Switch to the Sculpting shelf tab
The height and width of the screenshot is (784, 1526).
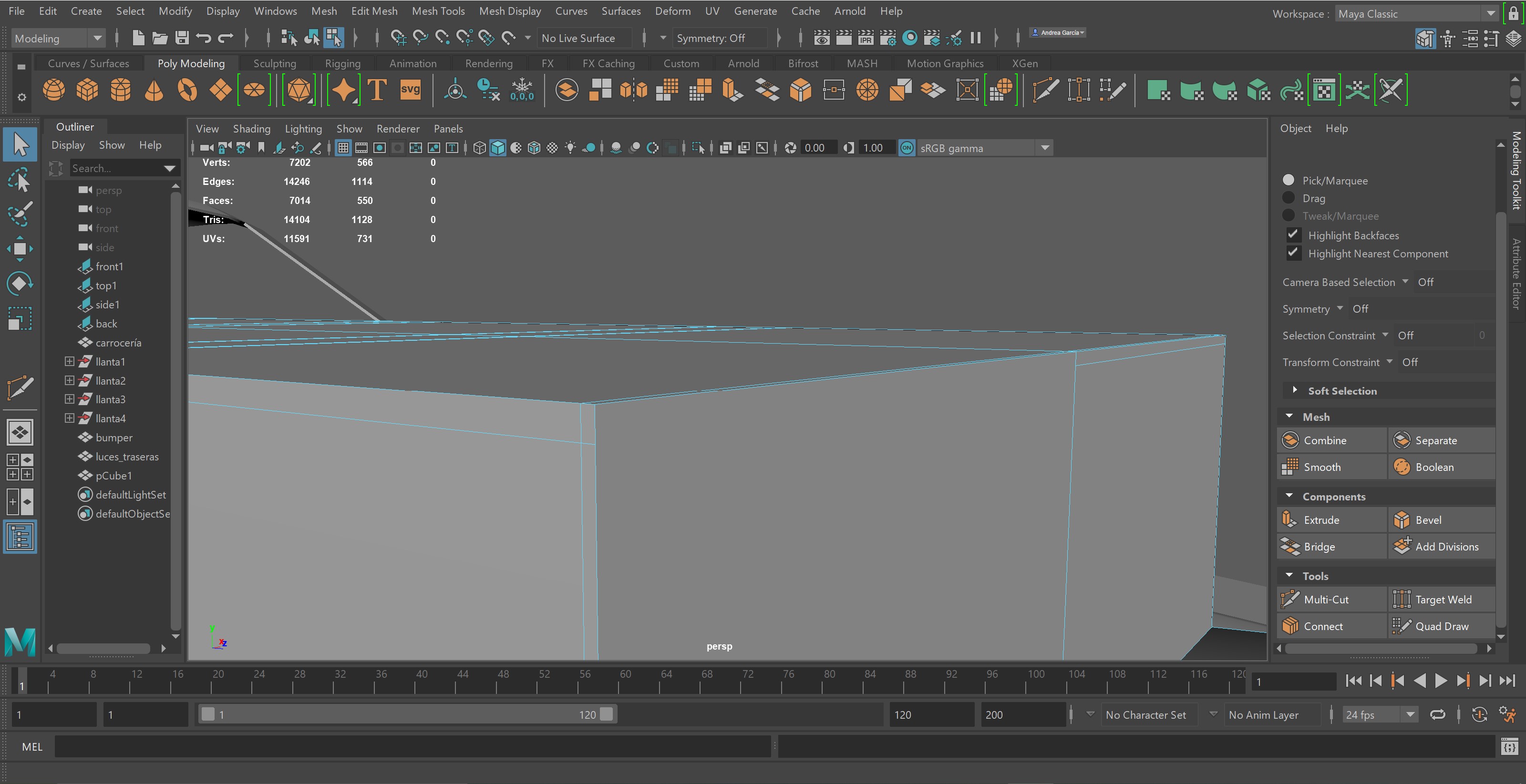pos(274,63)
